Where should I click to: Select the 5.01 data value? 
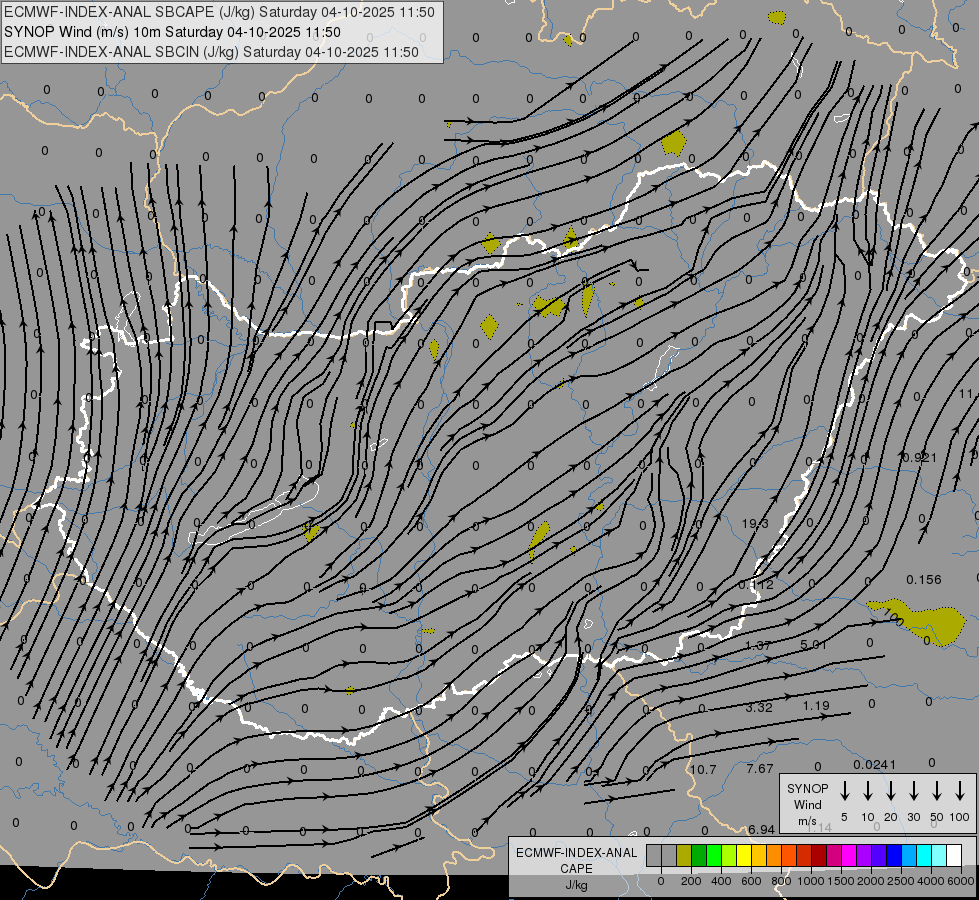tap(814, 644)
